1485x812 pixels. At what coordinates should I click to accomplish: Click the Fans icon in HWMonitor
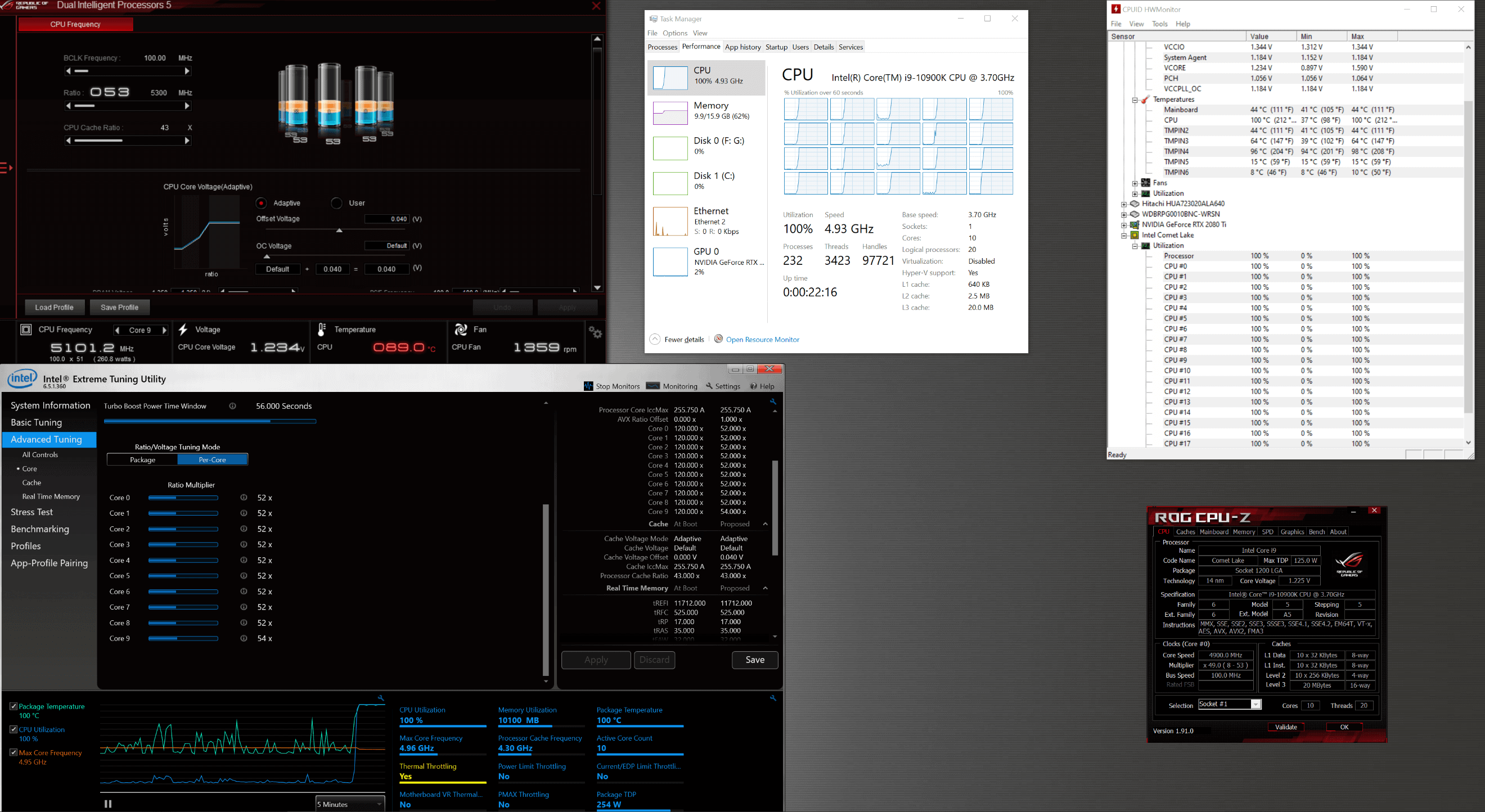coord(1145,183)
